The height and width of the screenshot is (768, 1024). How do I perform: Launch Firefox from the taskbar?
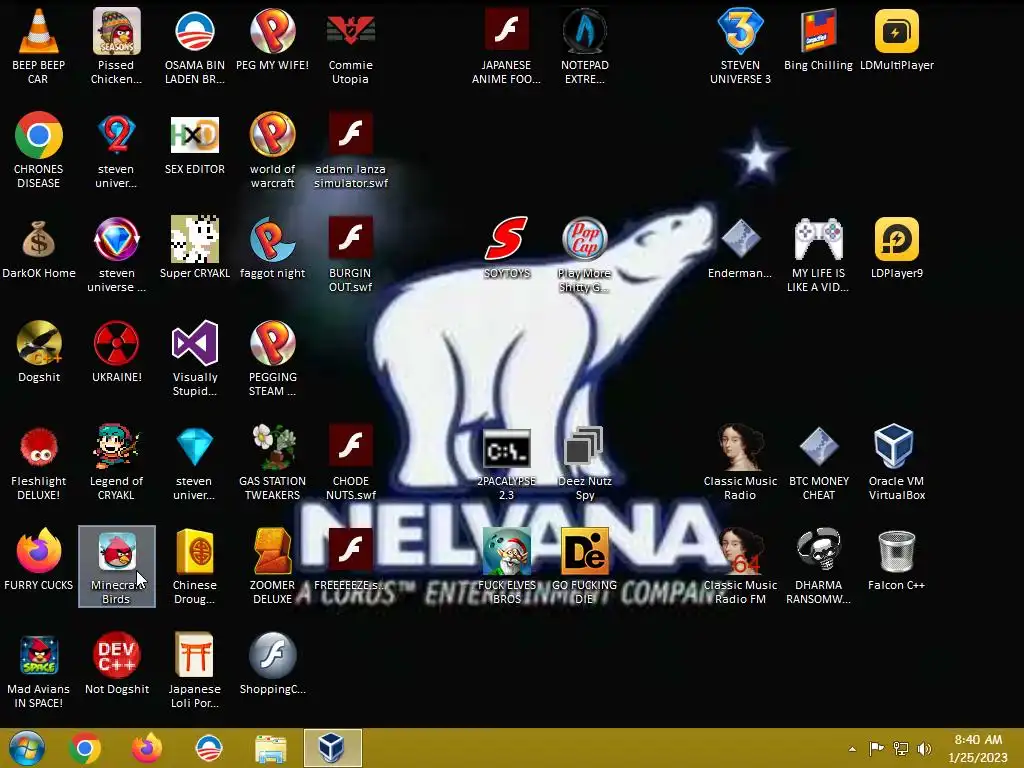point(147,748)
